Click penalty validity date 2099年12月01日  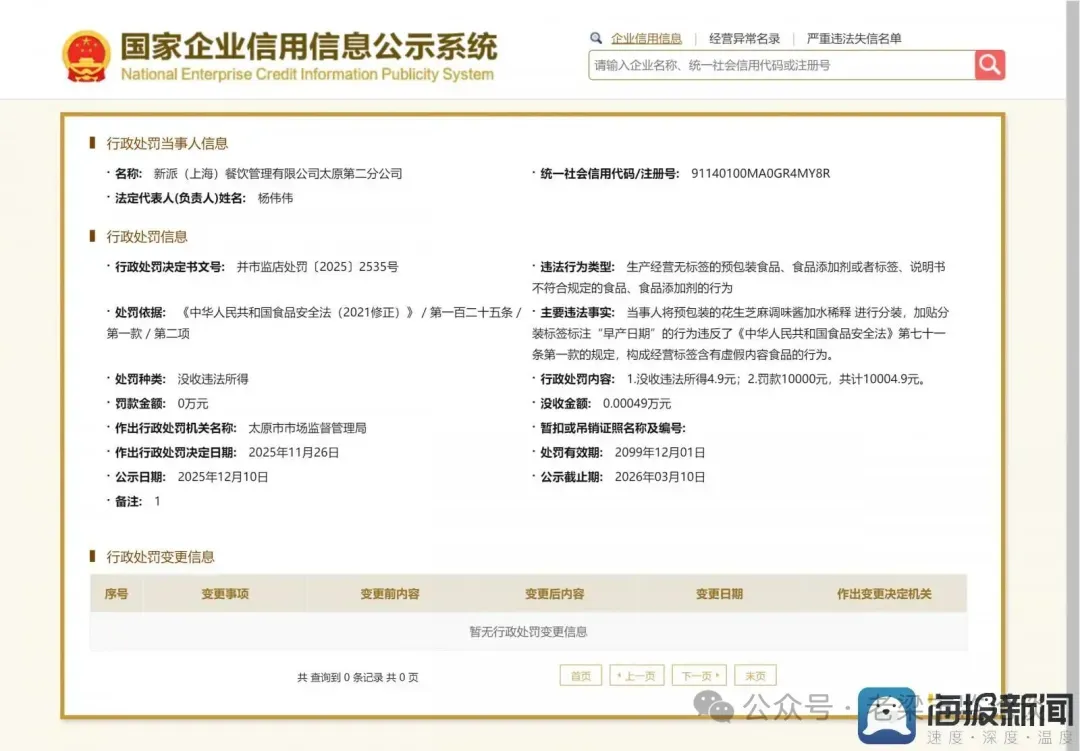coord(660,453)
